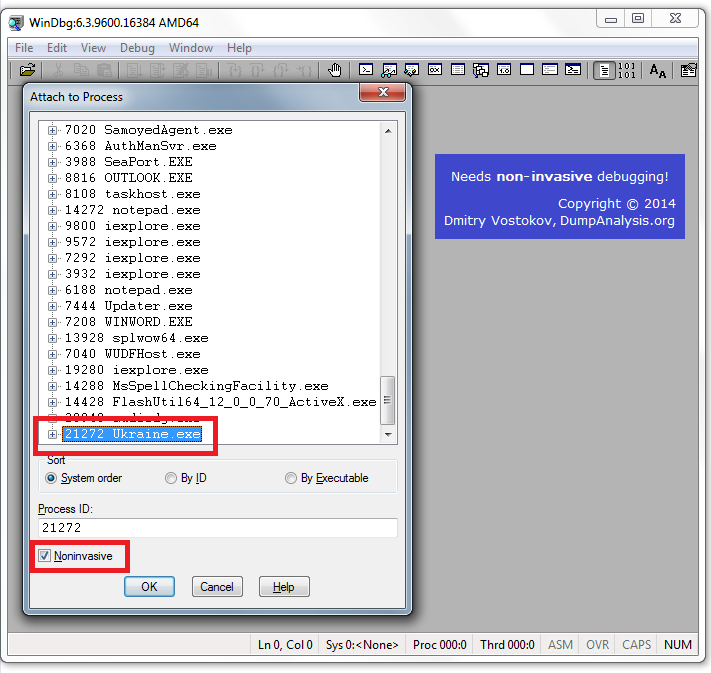
Task: Expand the 7444 Updater.exe node
Action: point(52,306)
